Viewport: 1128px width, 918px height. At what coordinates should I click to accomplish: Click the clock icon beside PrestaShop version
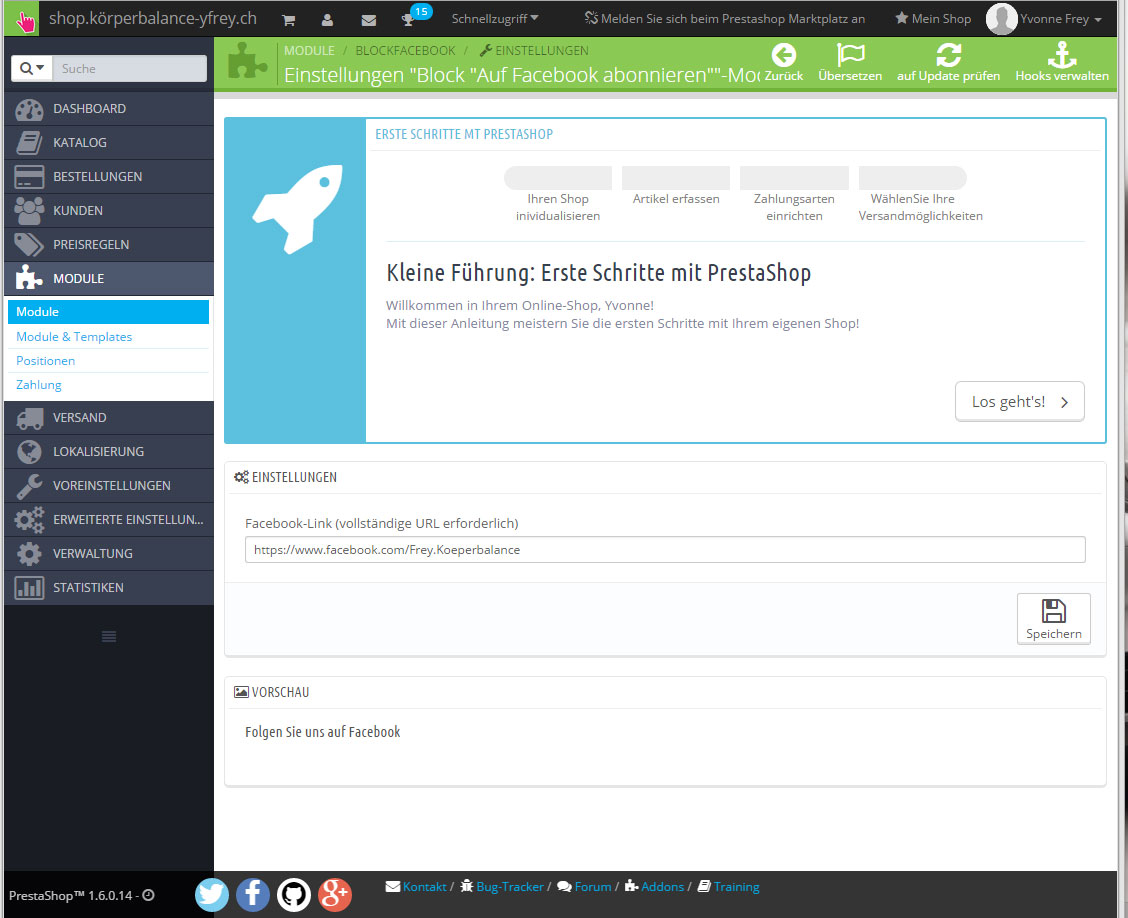[149, 895]
